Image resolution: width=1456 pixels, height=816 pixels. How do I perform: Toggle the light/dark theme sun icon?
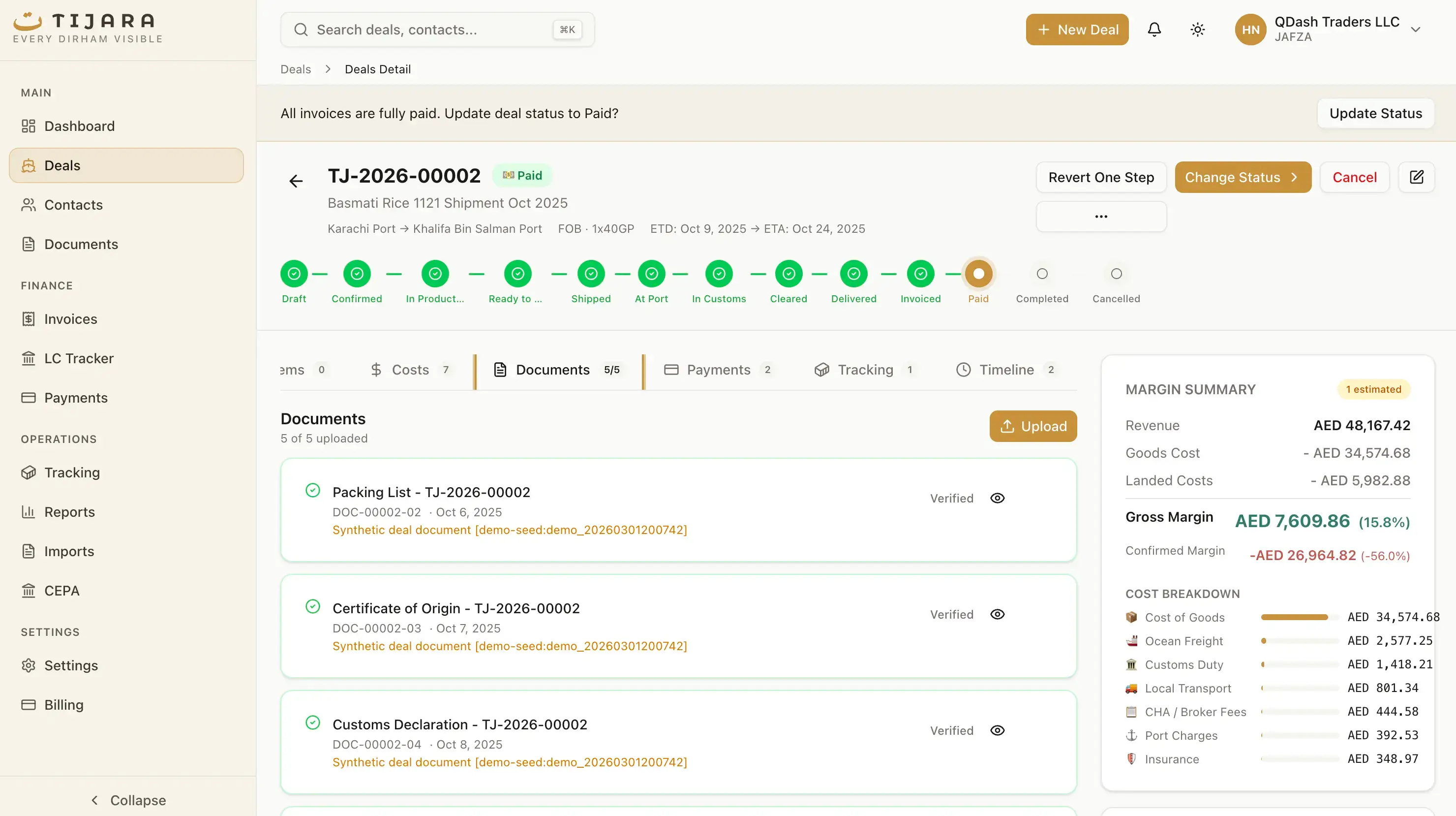coord(1197,30)
